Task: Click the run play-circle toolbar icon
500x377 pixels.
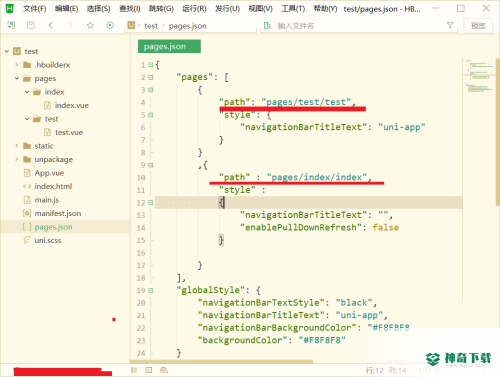Action: (110, 25)
